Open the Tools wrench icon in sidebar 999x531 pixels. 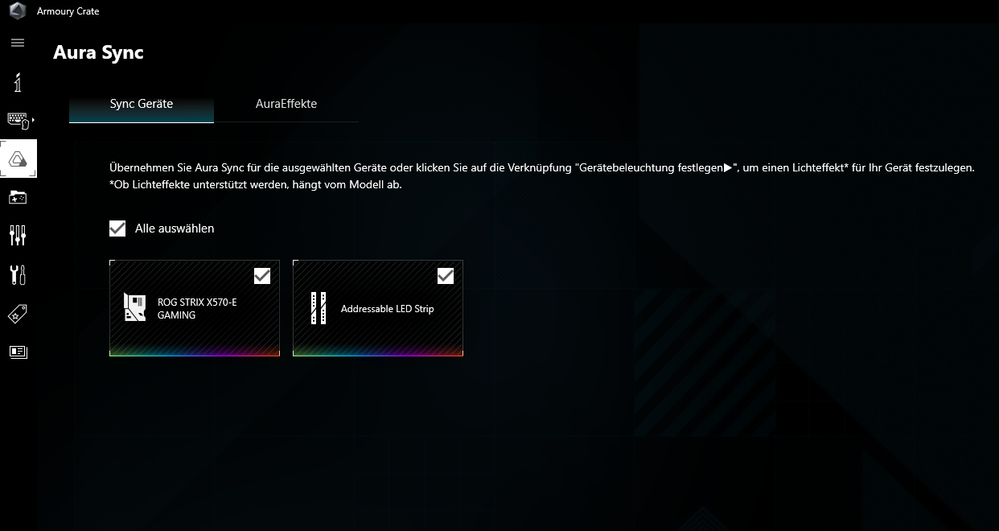18,275
